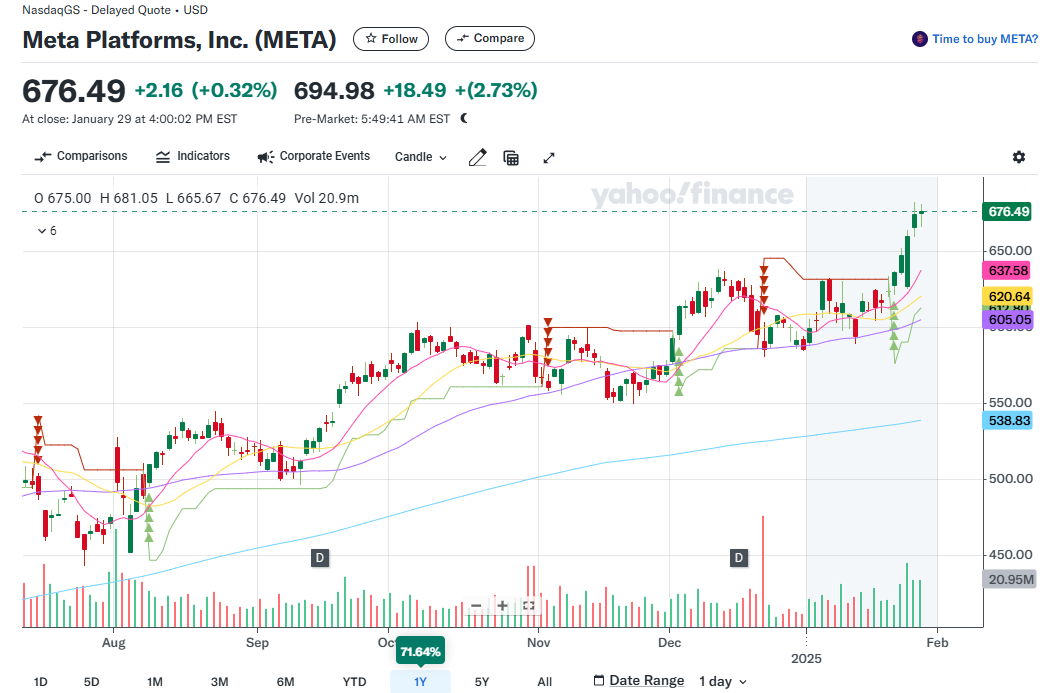Click the Compare button

[x=489, y=39]
